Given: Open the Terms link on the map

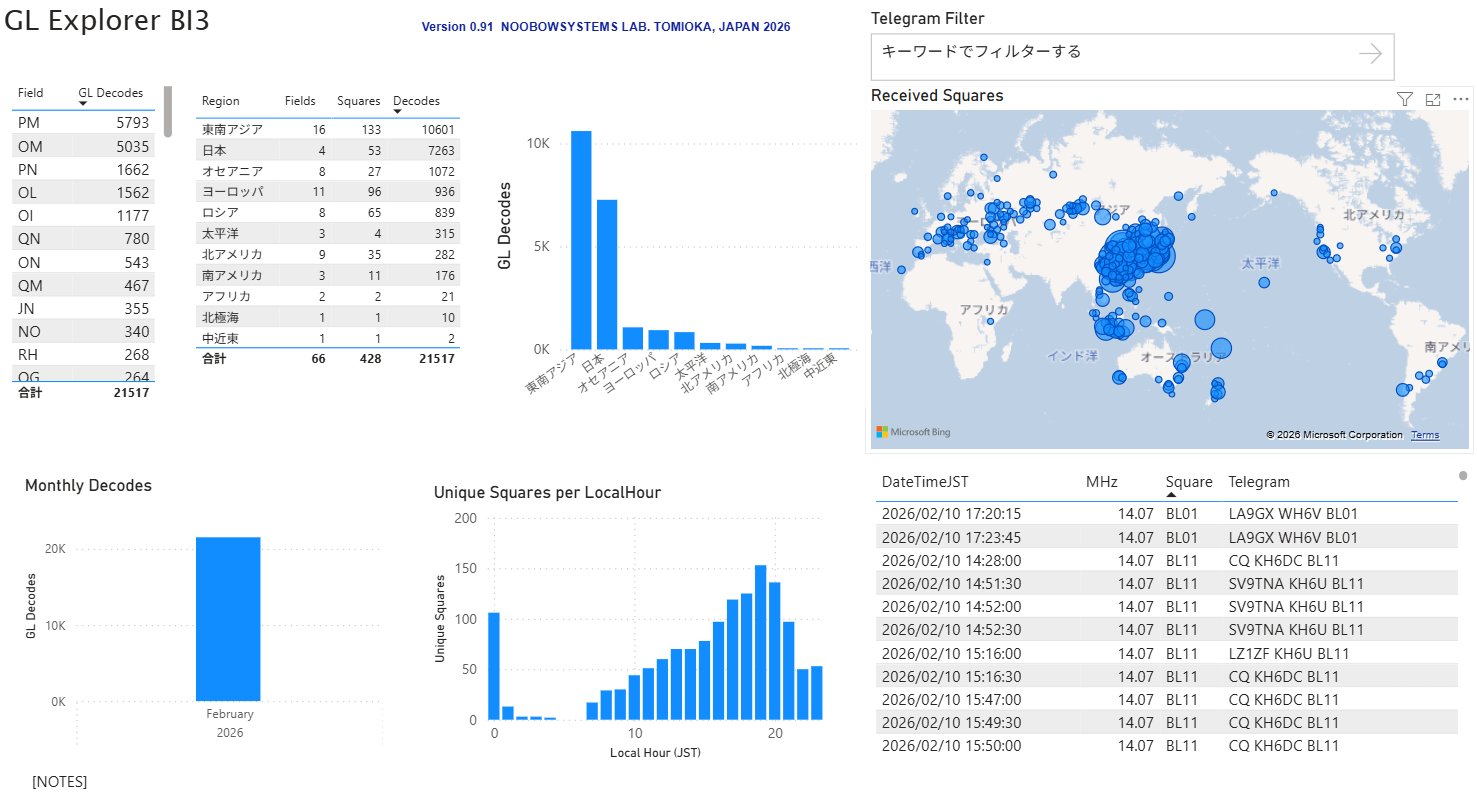Looking at the screenshot, I should tap(1424, 435).
